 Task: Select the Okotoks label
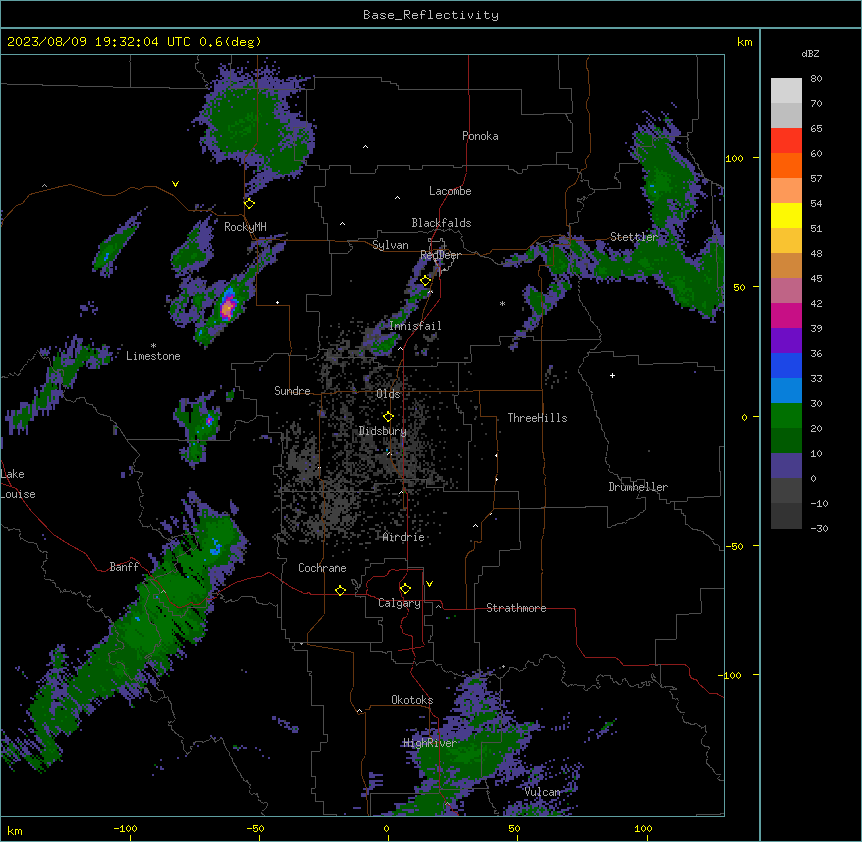(x=412, y=700)
